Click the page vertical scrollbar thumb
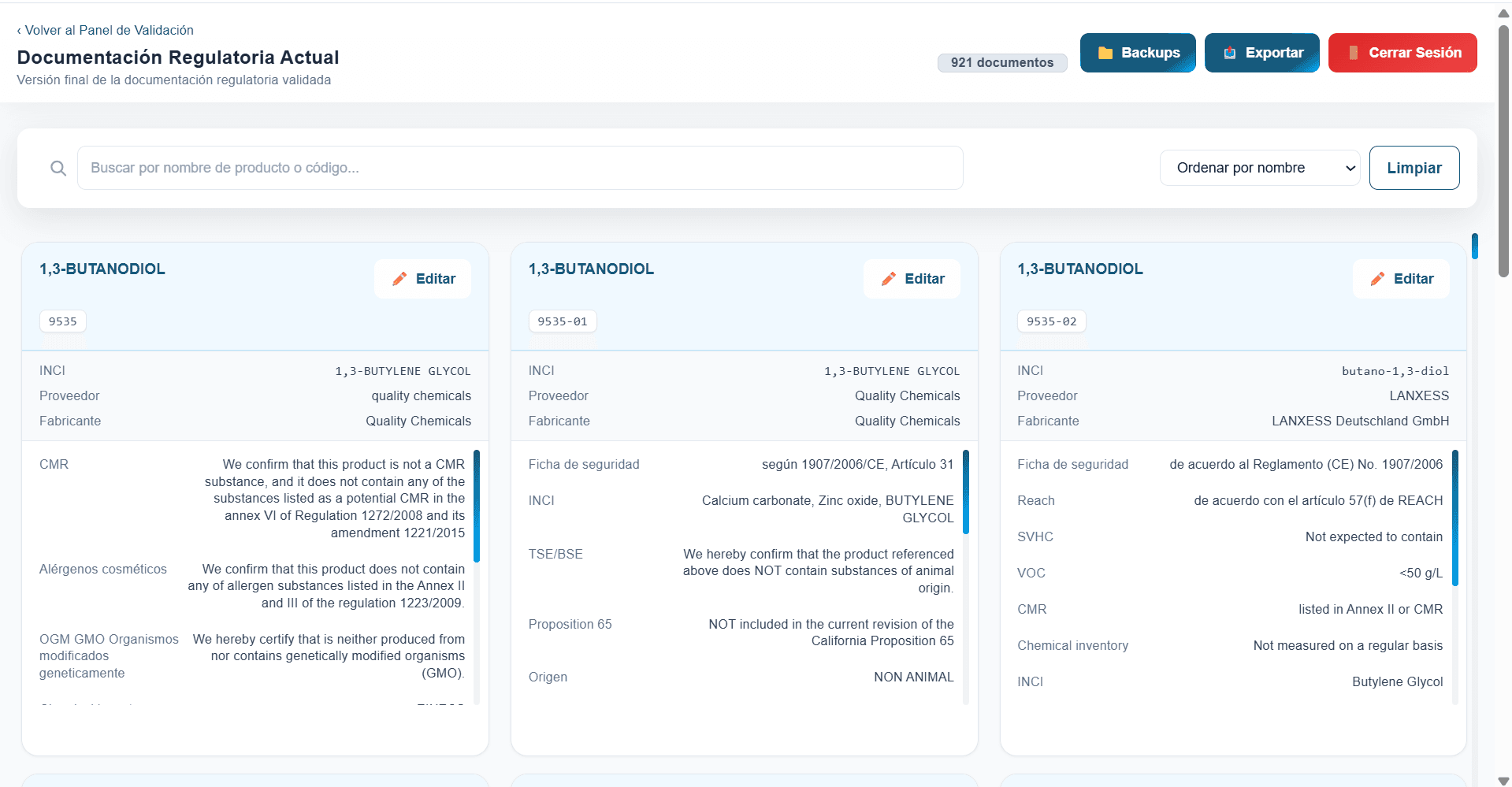The height and width of the screenshot is (787, 1512). coord(1503,150)
